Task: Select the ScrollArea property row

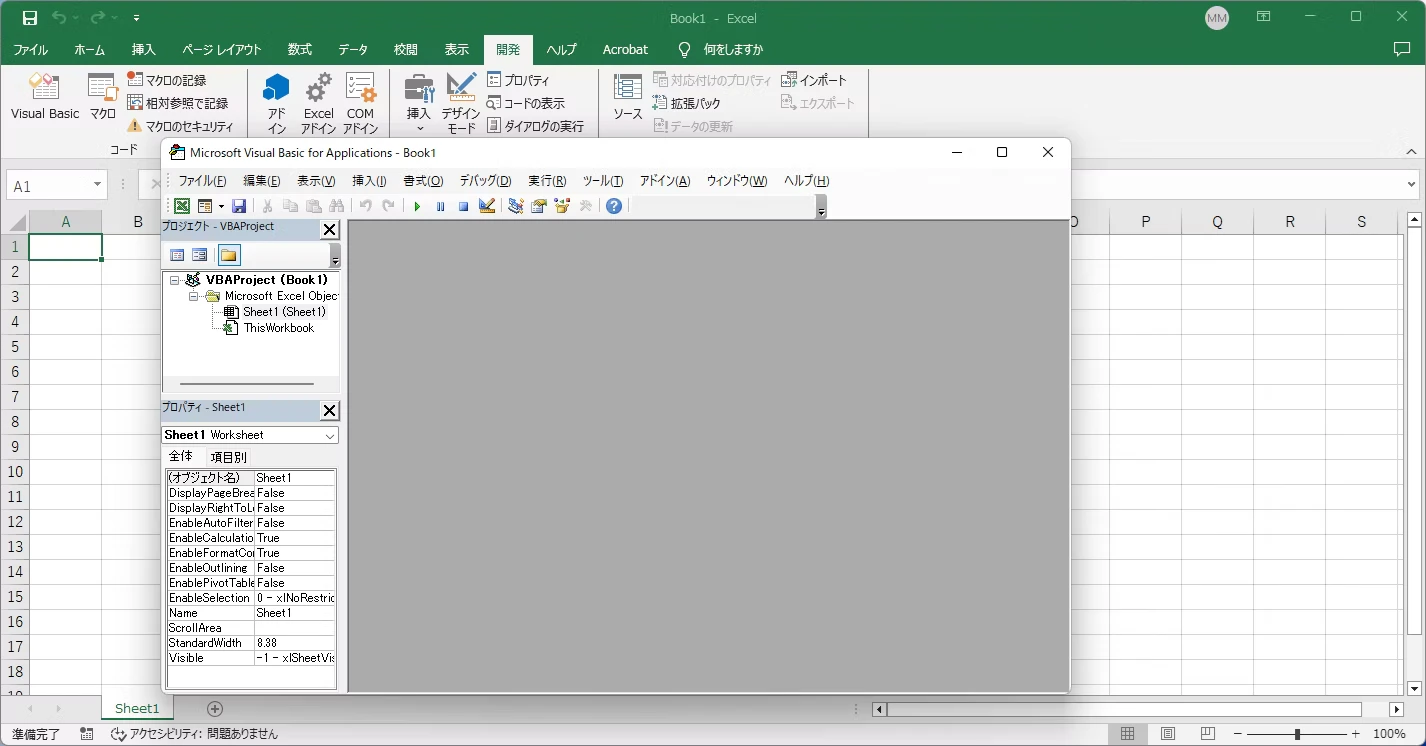Action: (251, 628)
